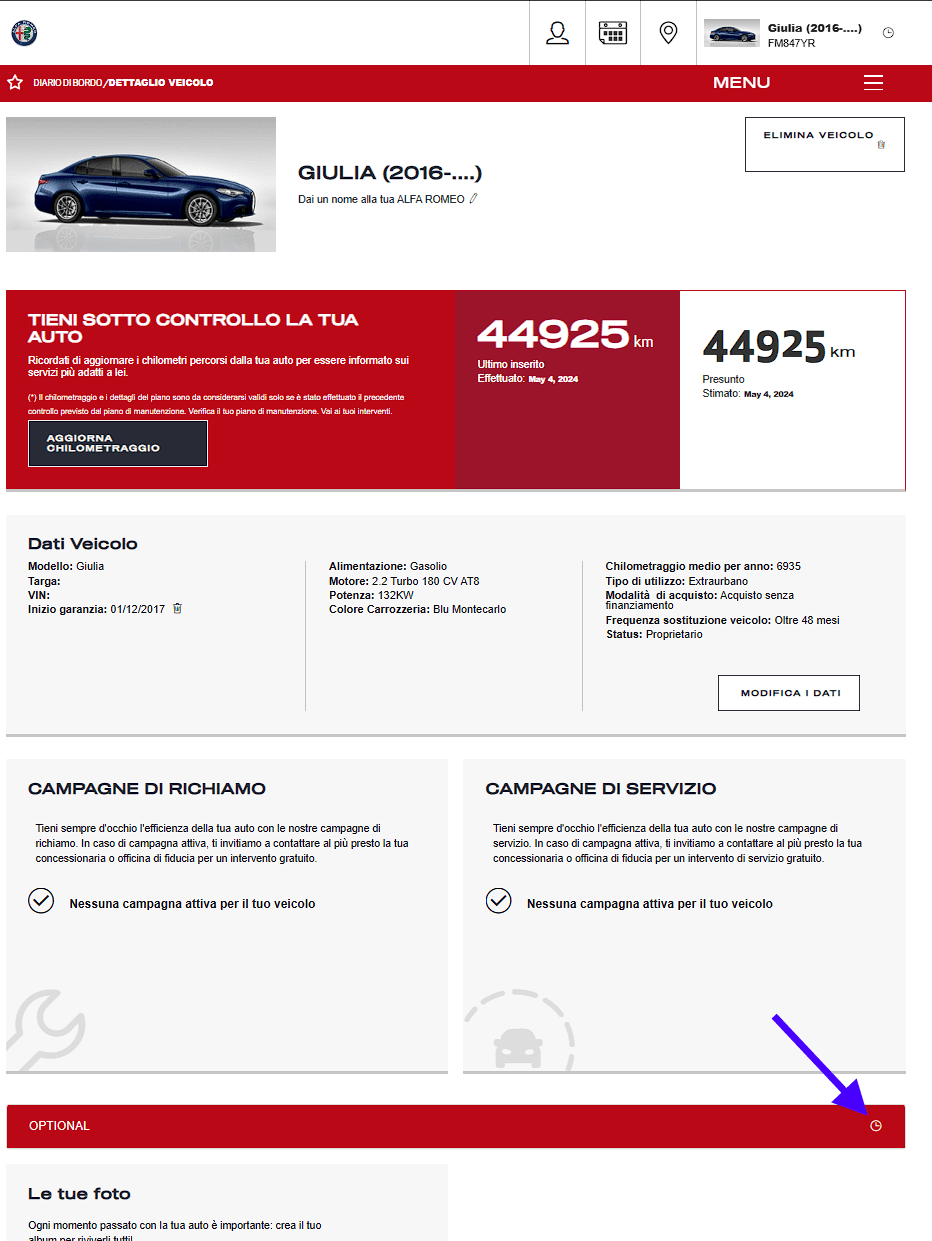Click the MODIFICA I DATI button
The width and height of the screenshot is (932, 1241).
click(x=789, y=693)
